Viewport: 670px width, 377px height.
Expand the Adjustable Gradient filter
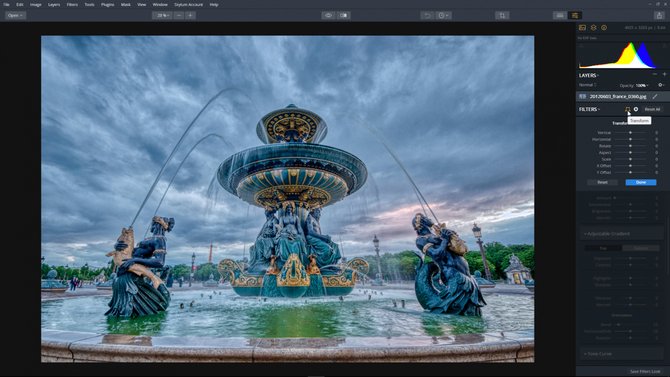[x=622, y=234]
